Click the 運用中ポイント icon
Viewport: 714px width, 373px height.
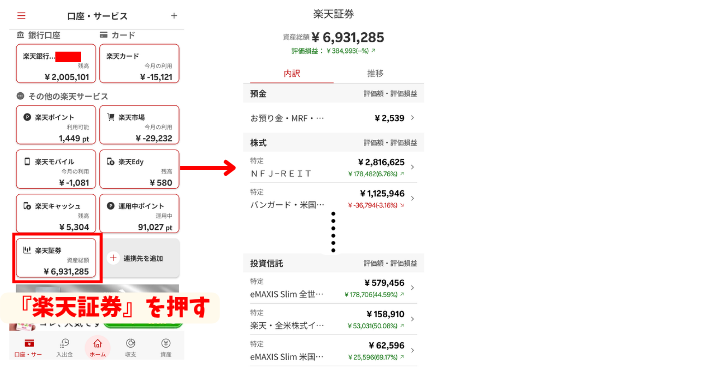(x=111, y=206)
